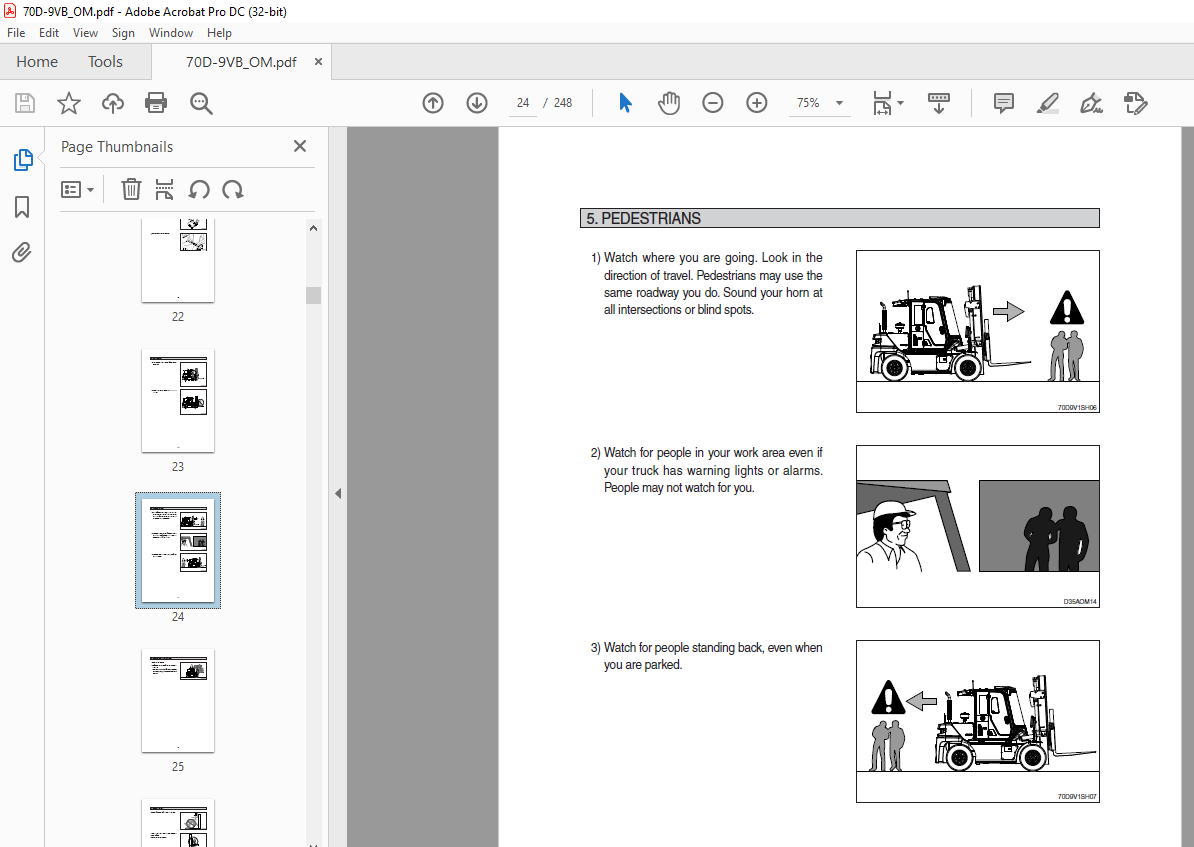Image resolution: width=1194 pixels, height=847 pixels.
Task: Add a comment with sticky note icon
Action: (1003, 103)
